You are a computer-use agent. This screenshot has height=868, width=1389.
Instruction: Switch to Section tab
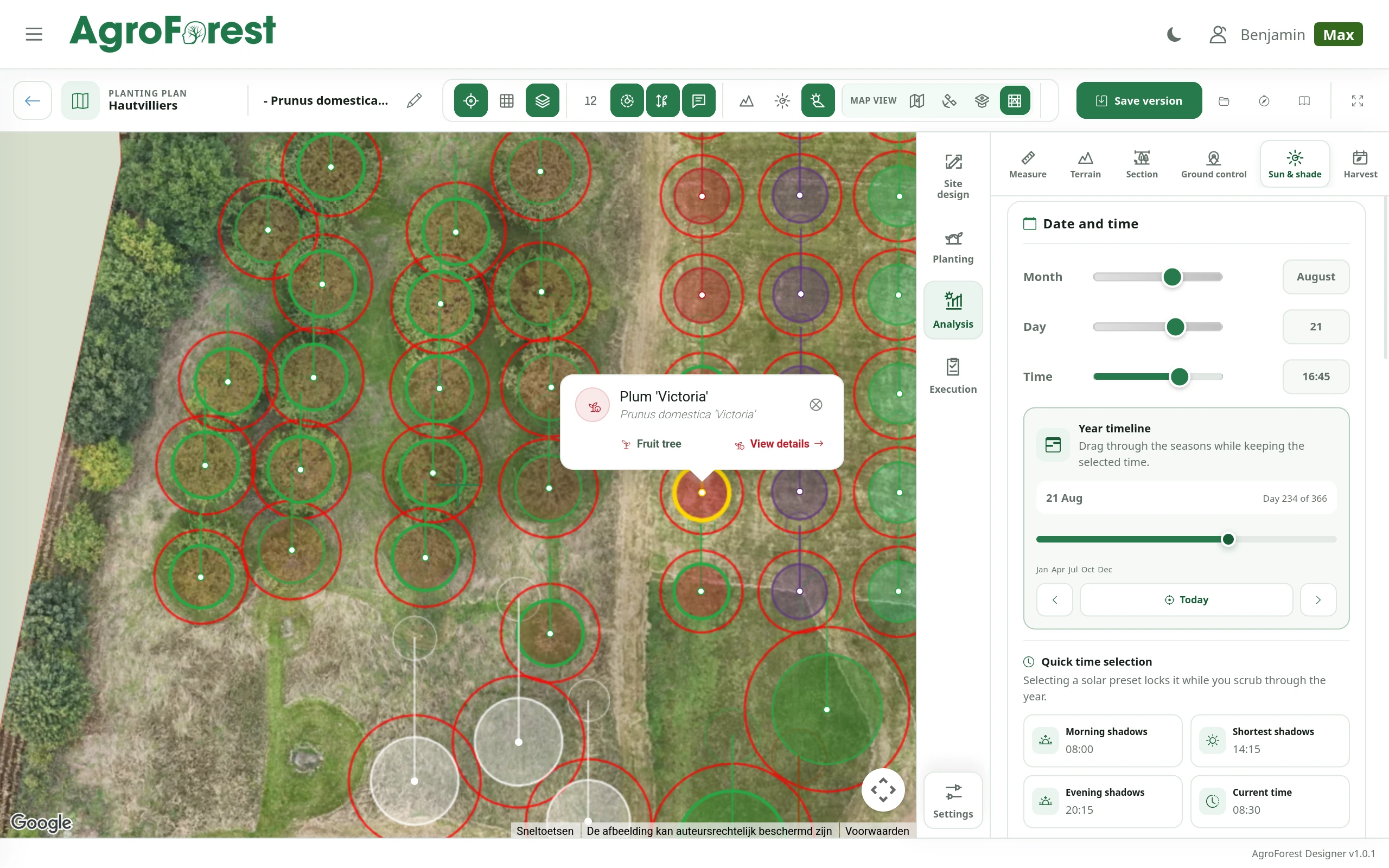1142,164
